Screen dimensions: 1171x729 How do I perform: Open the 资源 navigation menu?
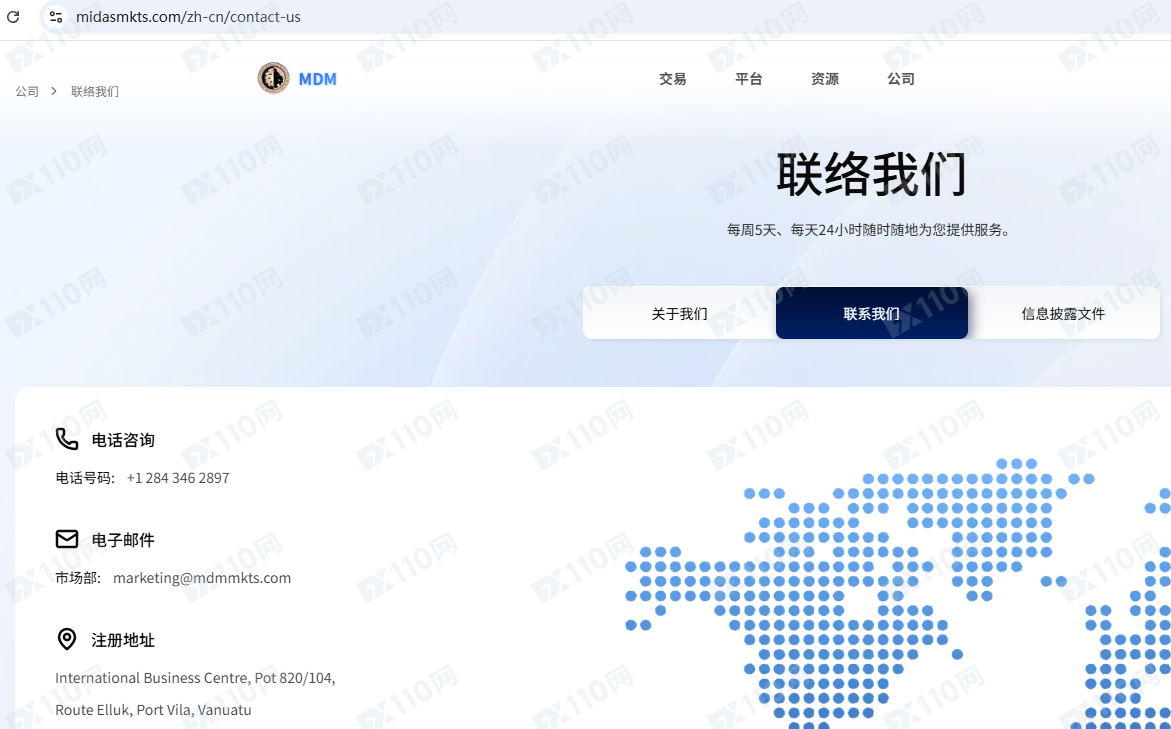[x=824, y=79]
